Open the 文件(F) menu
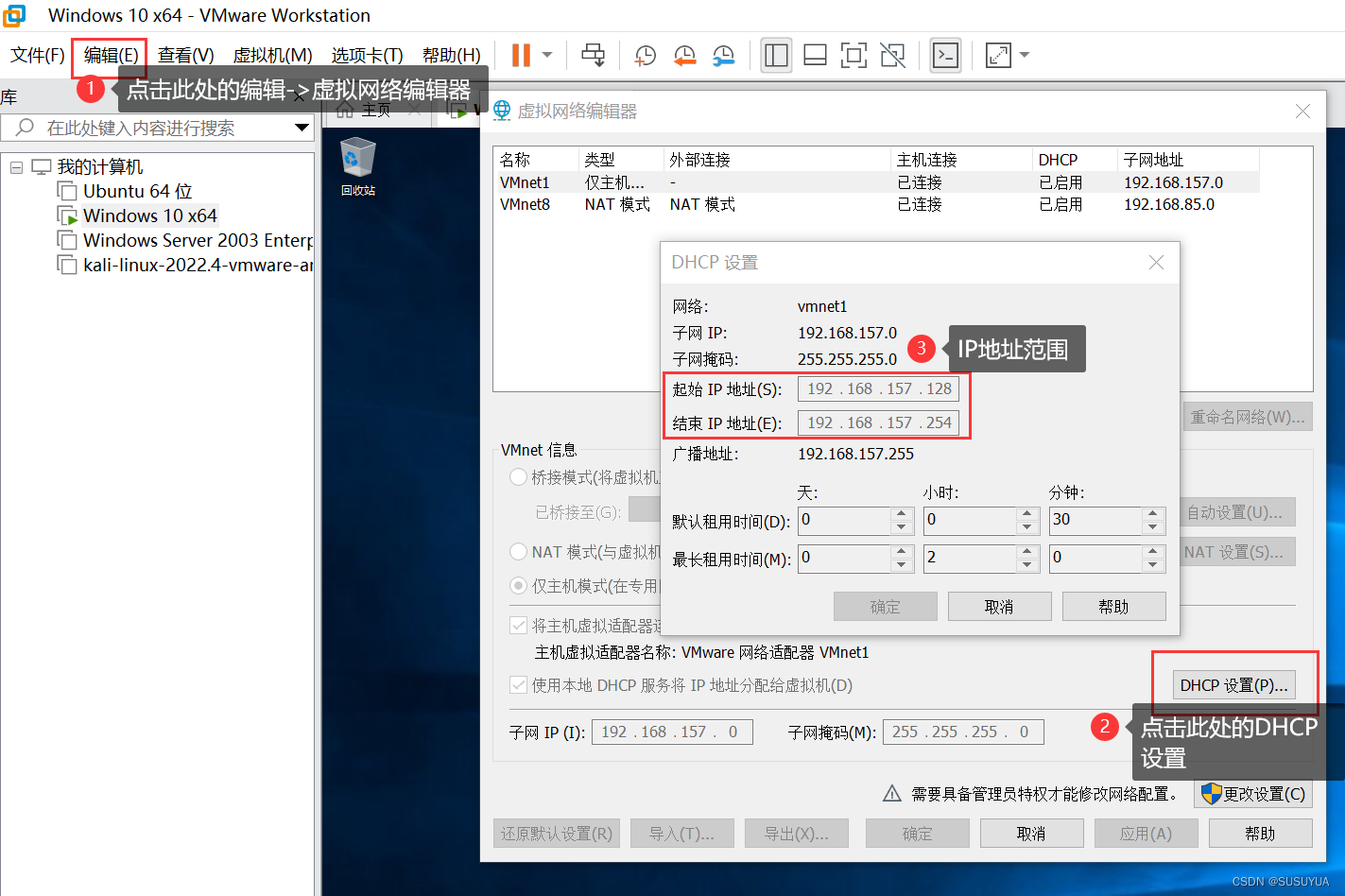Image resolution: width=1345 pixels, height=896 pixels. click(x=38, y=55)
